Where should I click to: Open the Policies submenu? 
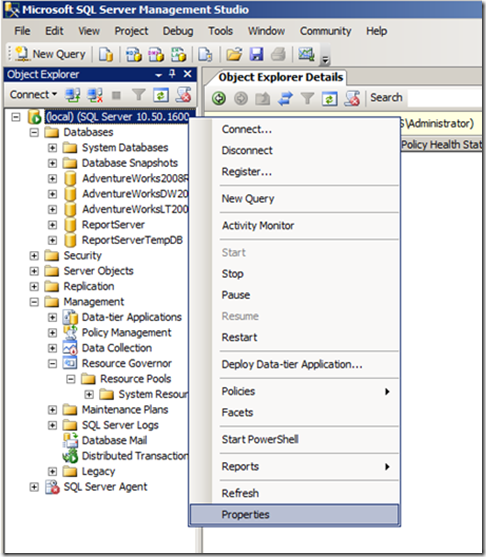[x=294, y=391]
